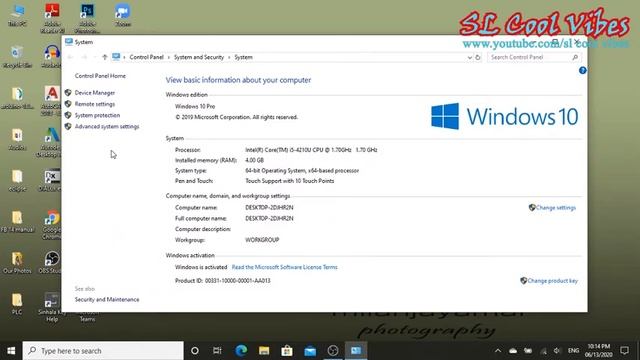Open the Windows Start menu

[11, 351]
